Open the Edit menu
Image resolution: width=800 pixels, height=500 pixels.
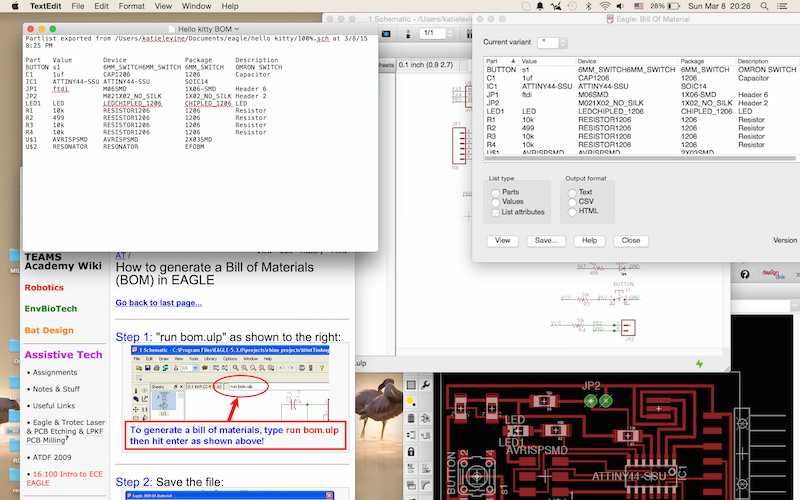(x=101, y=6)
